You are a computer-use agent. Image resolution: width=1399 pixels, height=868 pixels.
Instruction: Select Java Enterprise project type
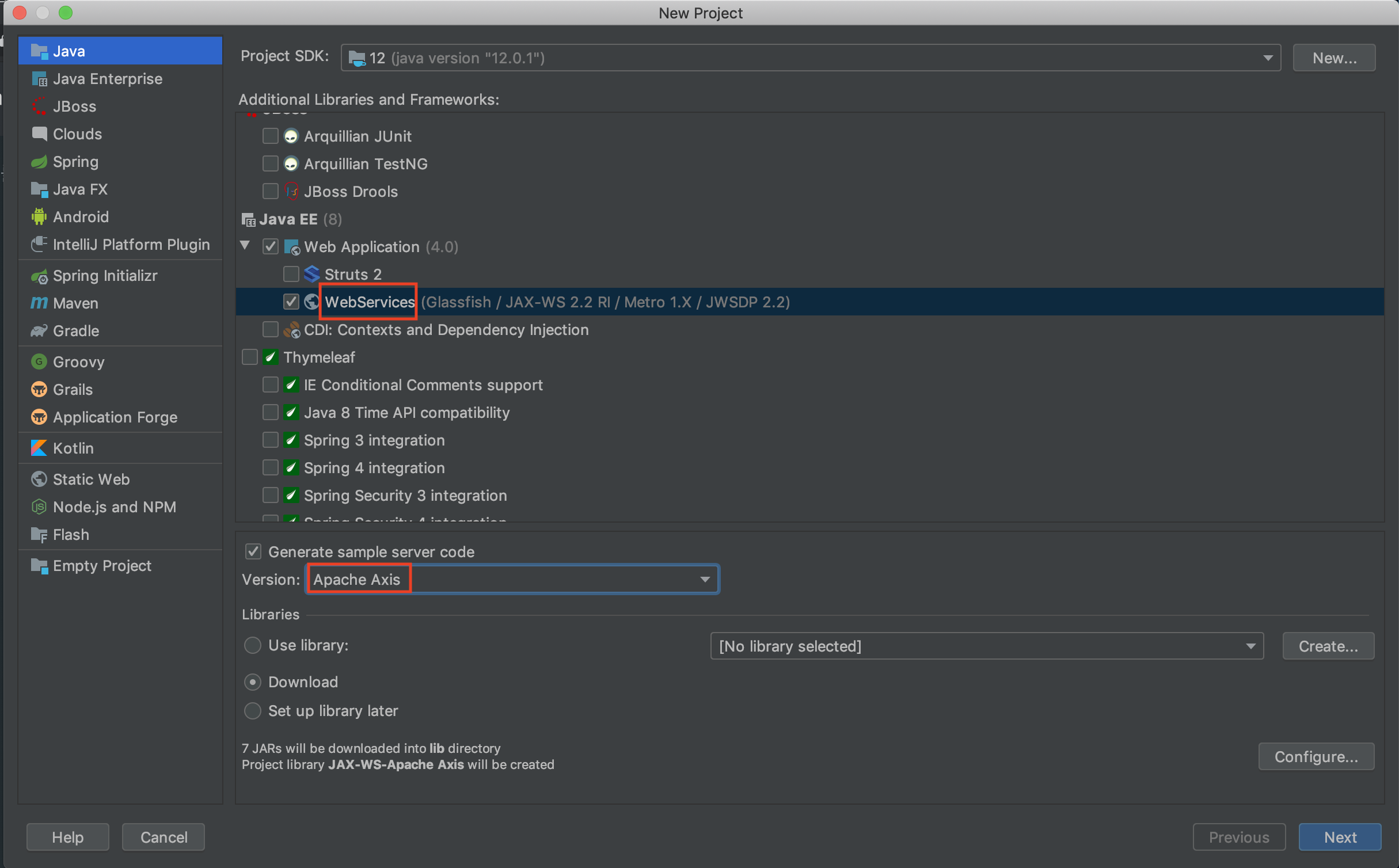pyautogui.click(x=120, y=79)
